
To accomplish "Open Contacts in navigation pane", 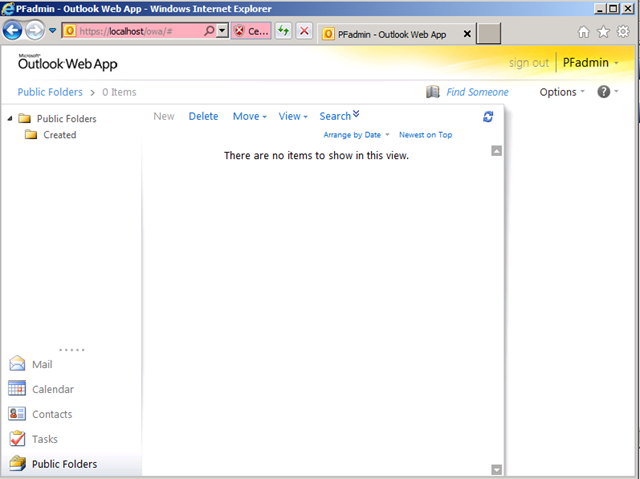I will 40,414.
